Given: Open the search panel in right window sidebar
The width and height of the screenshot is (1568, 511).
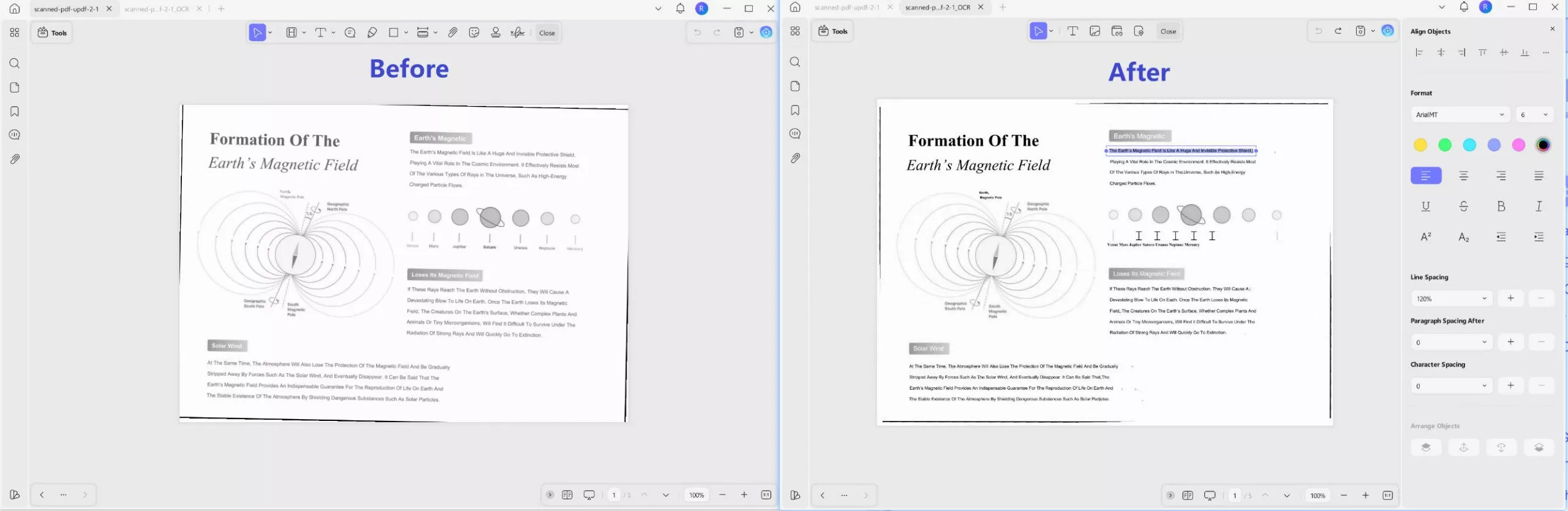Looking at the screenshot, I should pyautogui.click(x=795, y=62).
